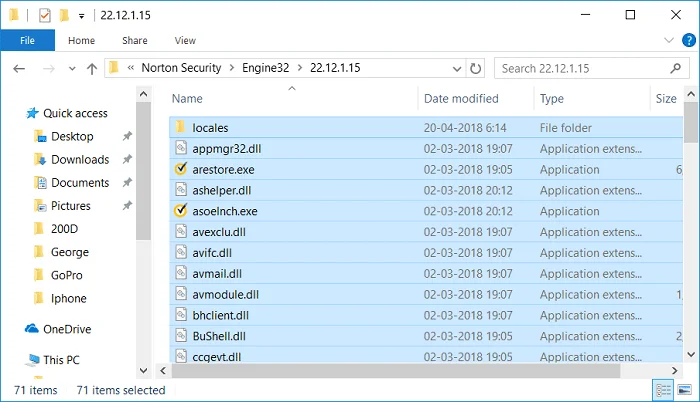
Task: Click the pin icon next to Pictures
Action: pos(127,206)
